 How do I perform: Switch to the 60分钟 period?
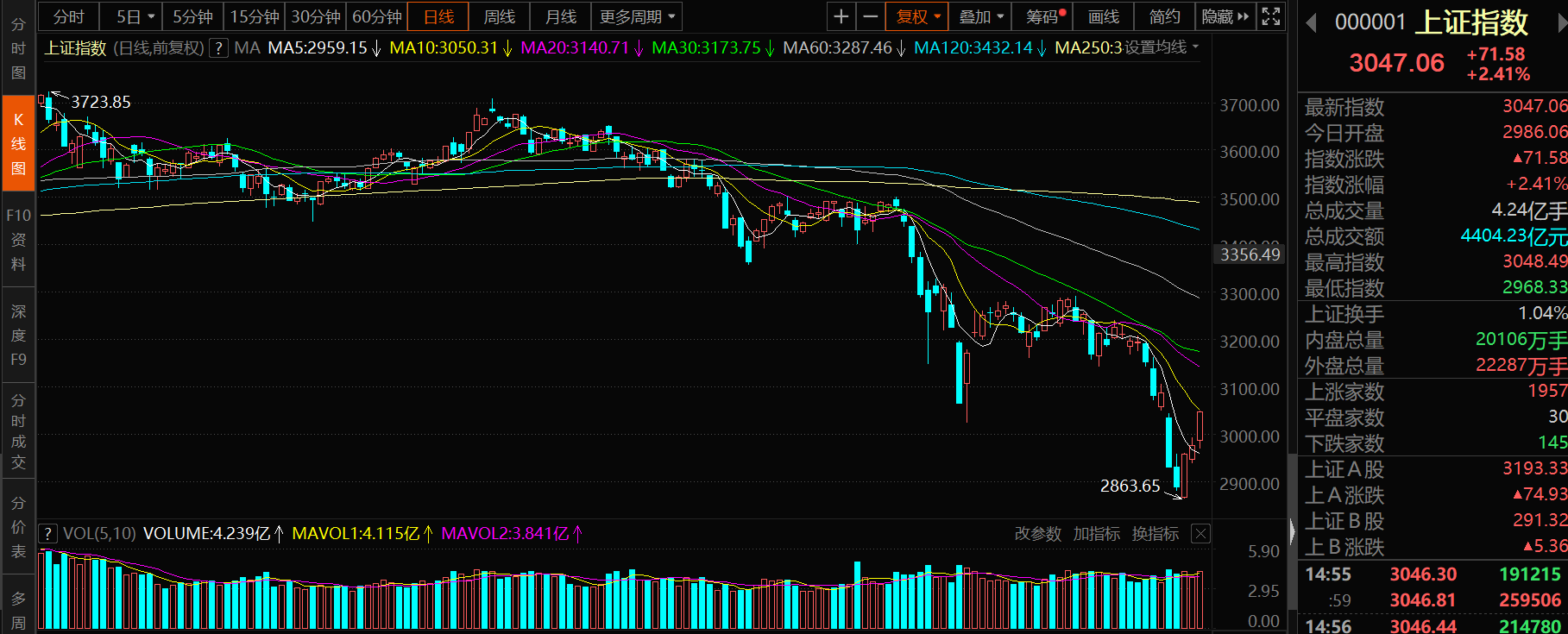(x=377, y=16)
